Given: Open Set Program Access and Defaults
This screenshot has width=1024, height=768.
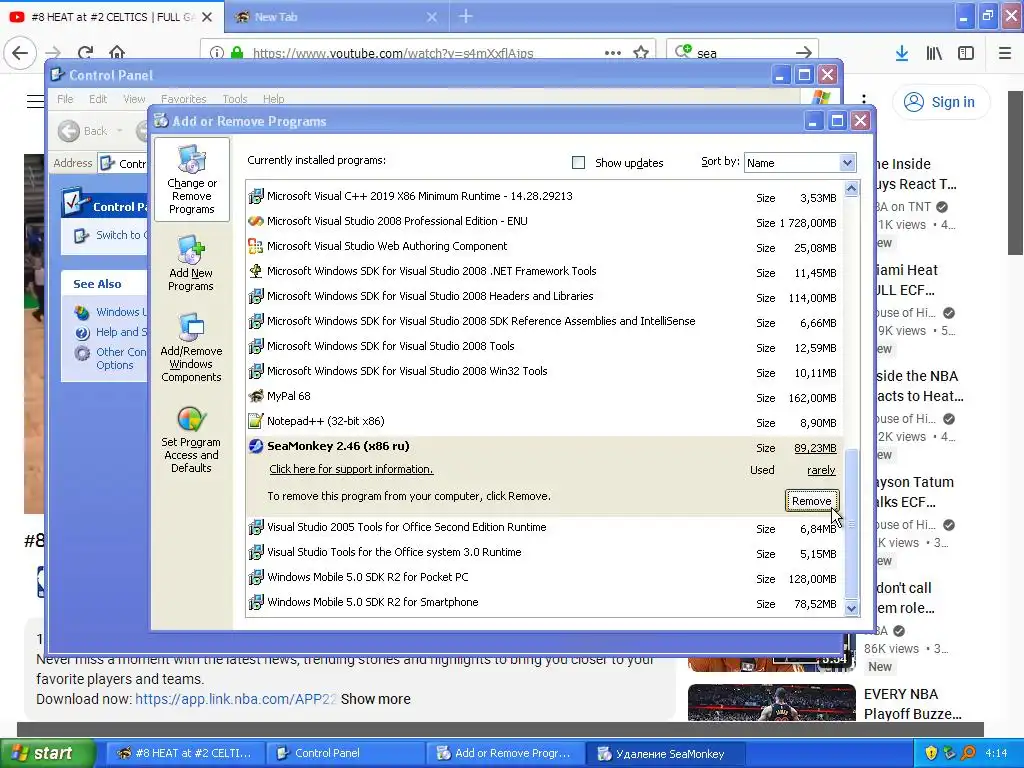Looking at the screenshot, I should pyautogui.click(x=191, y=439).
